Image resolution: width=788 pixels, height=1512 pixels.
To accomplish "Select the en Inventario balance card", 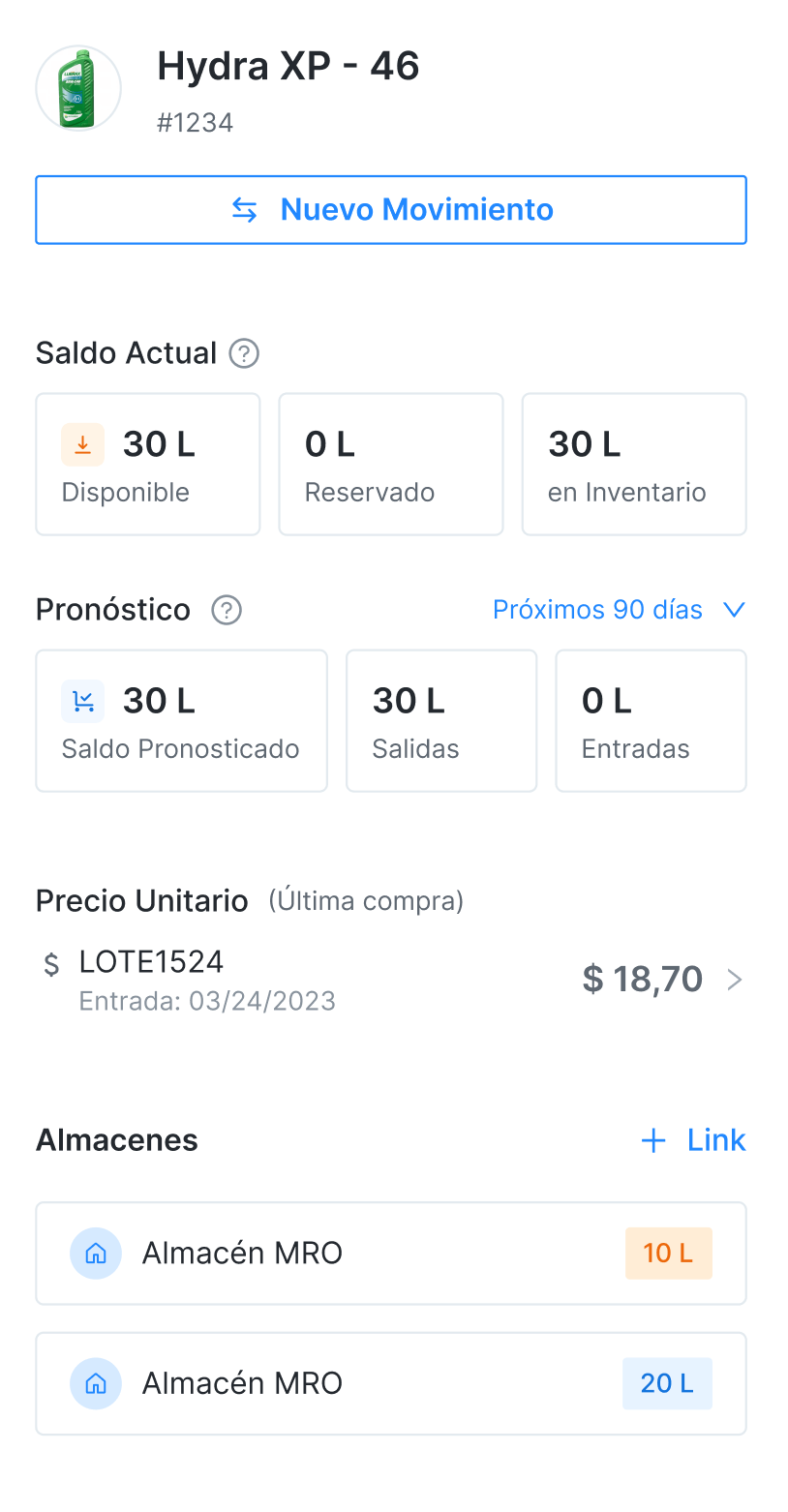I will click(x=633, y=464).
